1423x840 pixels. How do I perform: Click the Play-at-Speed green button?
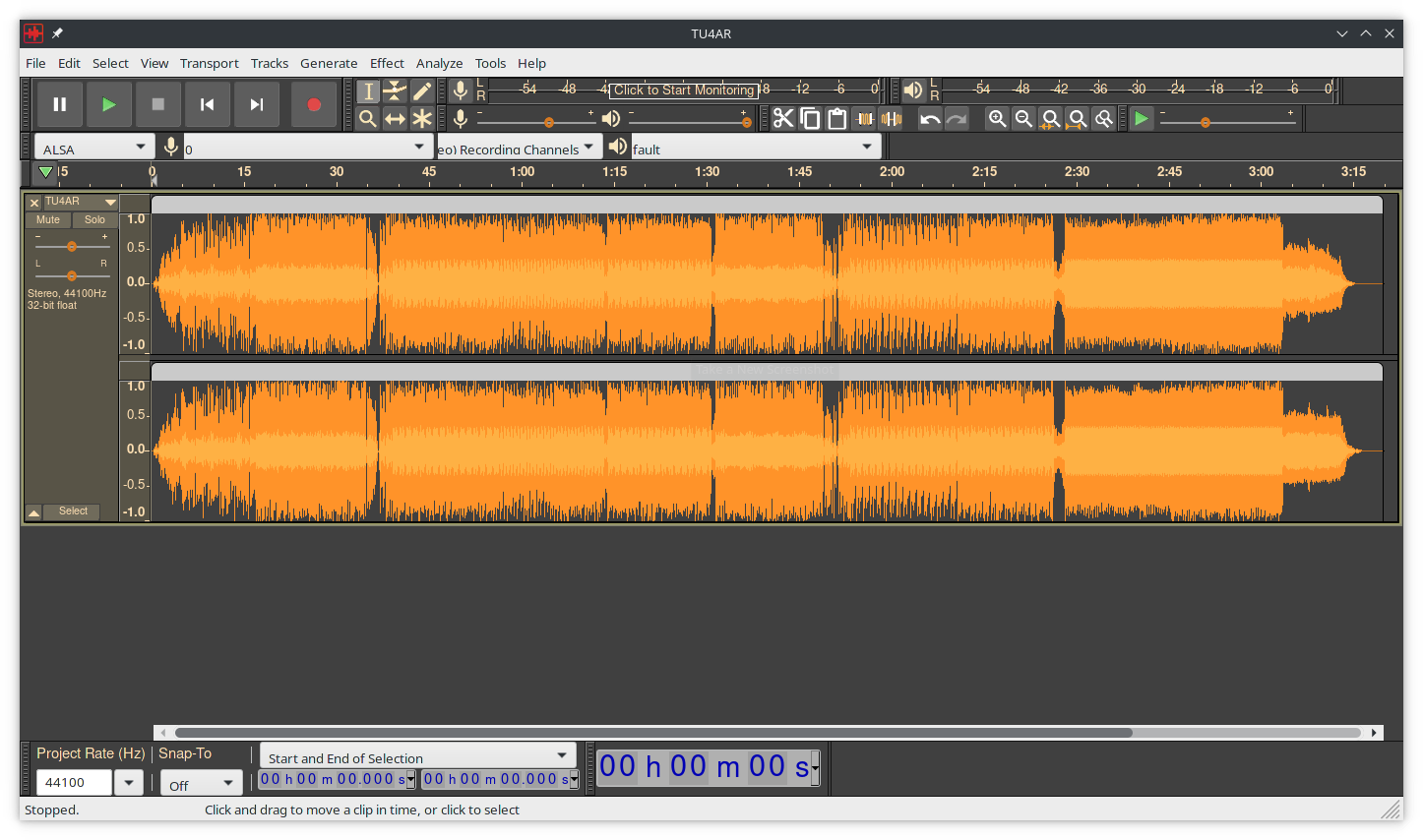tap(1142, 119)
